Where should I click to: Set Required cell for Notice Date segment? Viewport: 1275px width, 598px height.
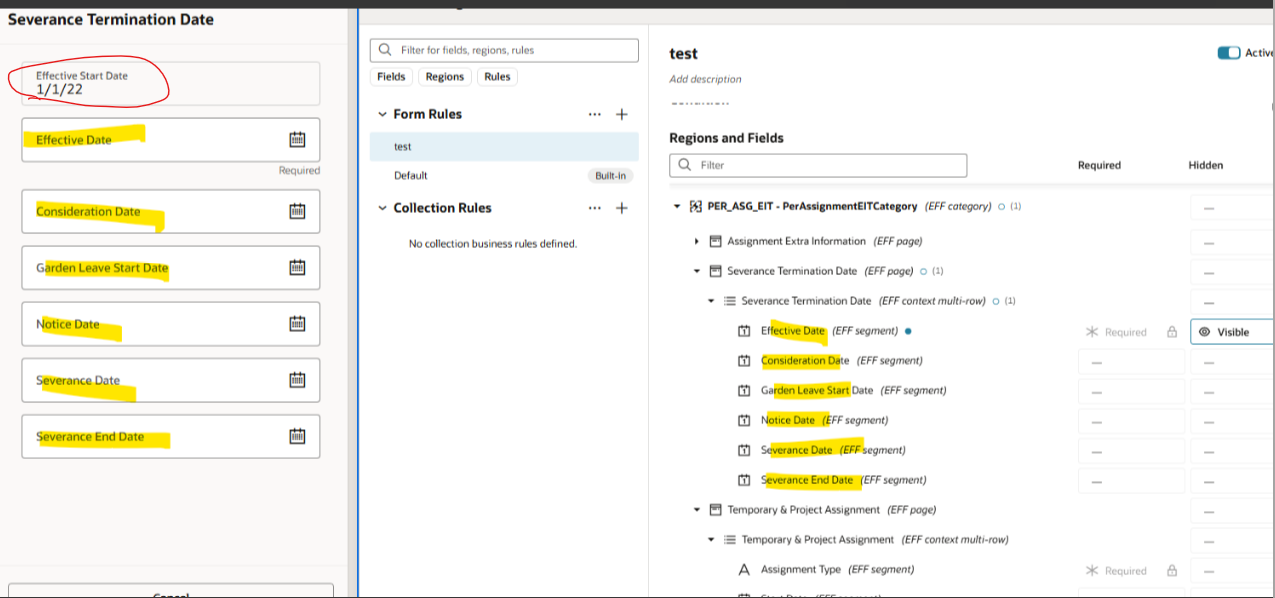pos(1131,422)
